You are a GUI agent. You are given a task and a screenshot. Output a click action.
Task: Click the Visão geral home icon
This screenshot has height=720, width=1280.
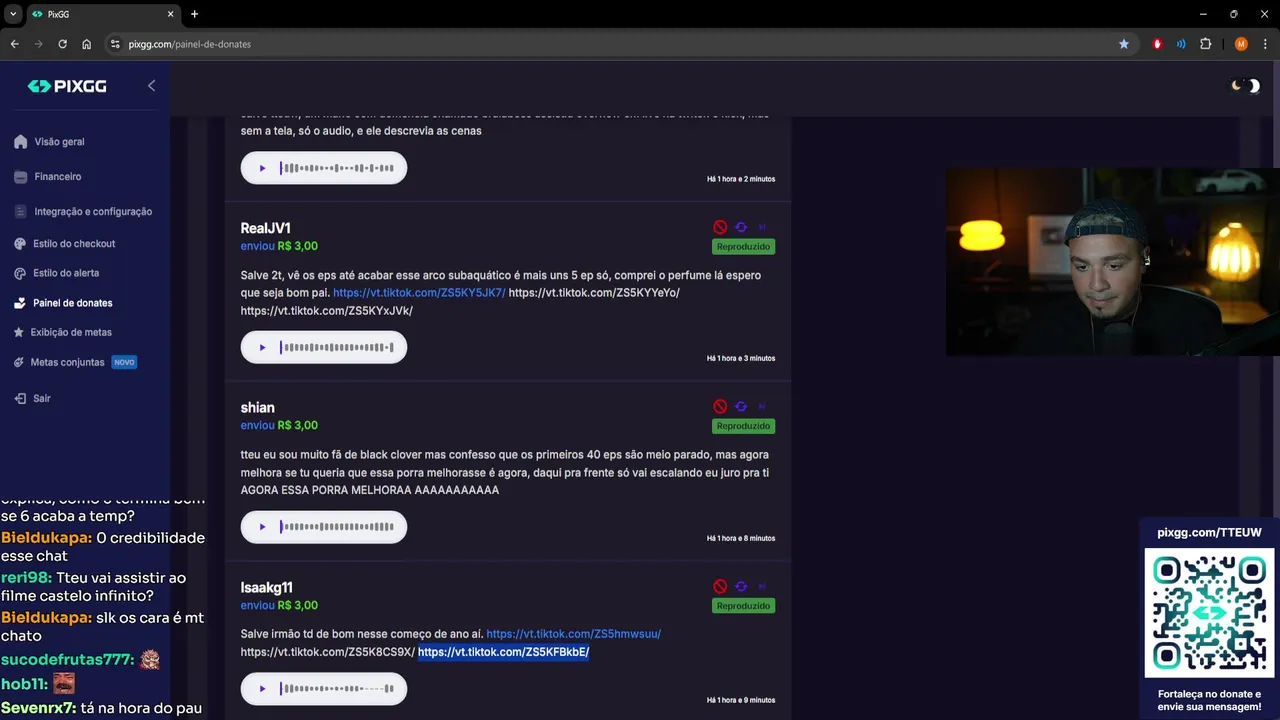point(21,142)
